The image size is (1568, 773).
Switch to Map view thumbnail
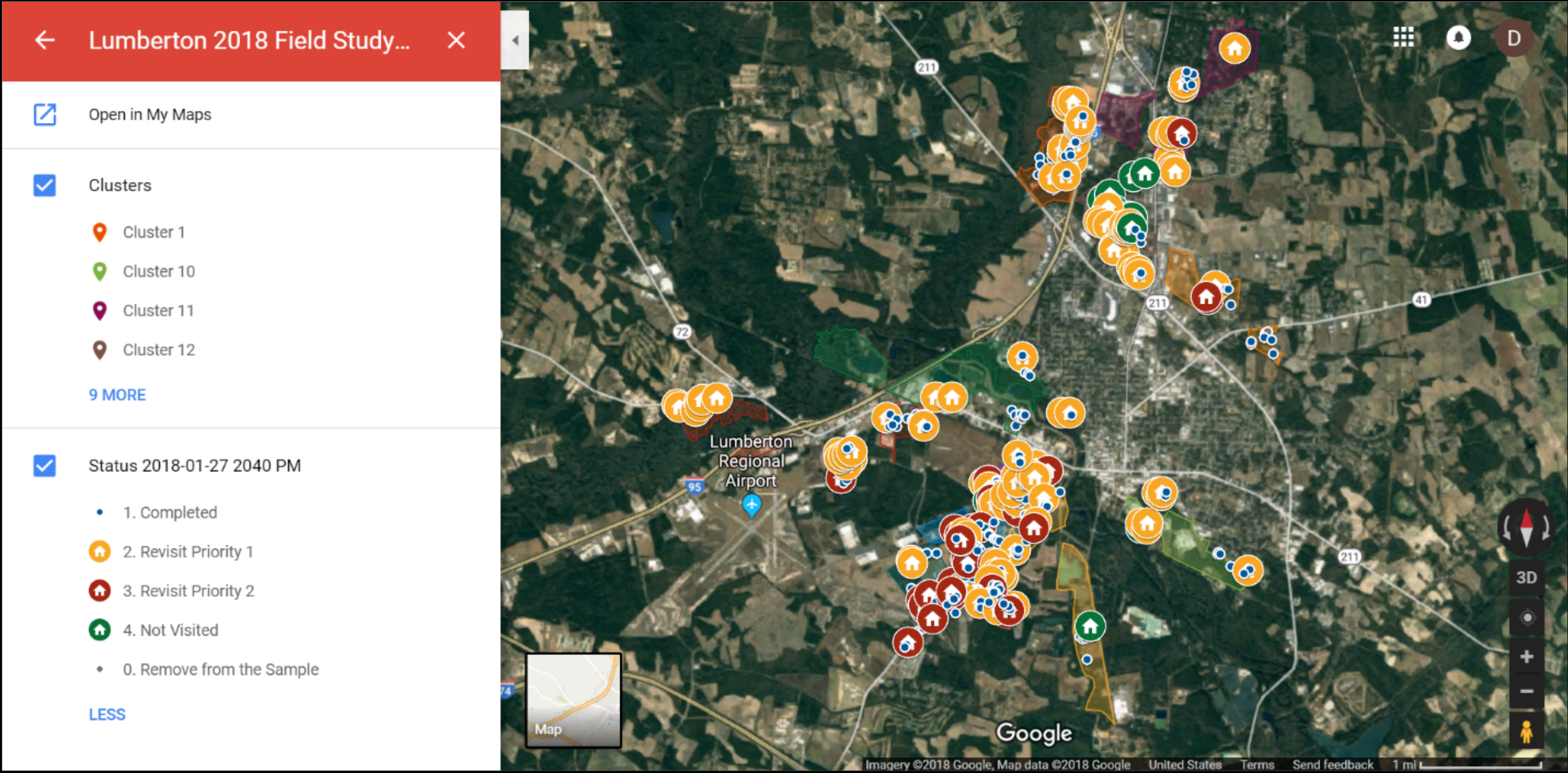coord(573,700)
